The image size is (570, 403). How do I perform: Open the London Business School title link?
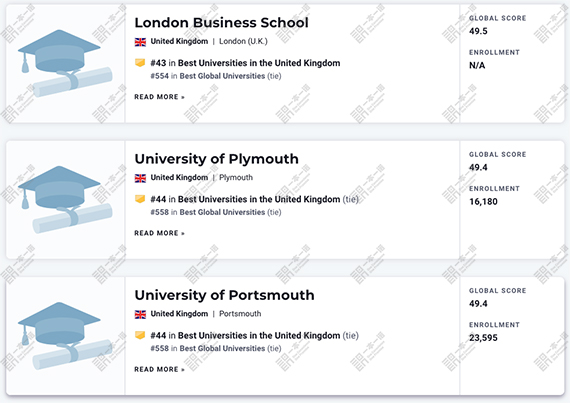coord(221,23)
